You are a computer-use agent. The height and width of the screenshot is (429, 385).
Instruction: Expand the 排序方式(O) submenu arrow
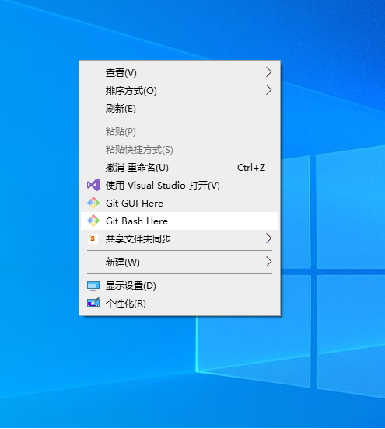point(269,90)
